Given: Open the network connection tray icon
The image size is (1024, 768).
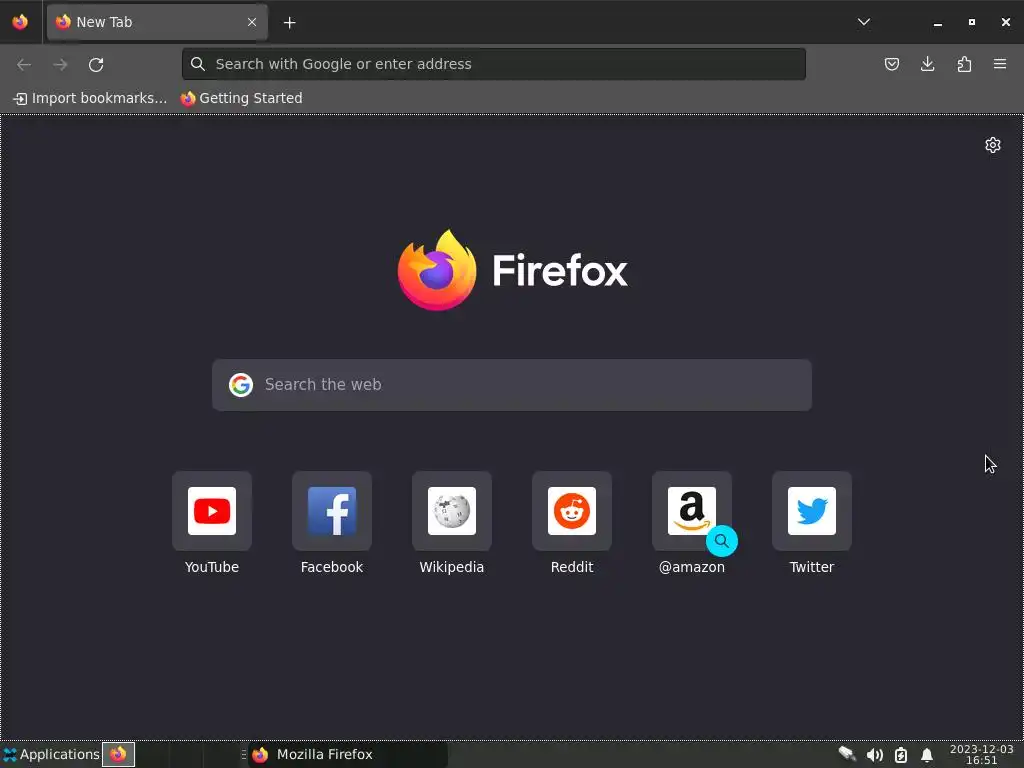Looking at the screenshot, I should coord(847,754).
